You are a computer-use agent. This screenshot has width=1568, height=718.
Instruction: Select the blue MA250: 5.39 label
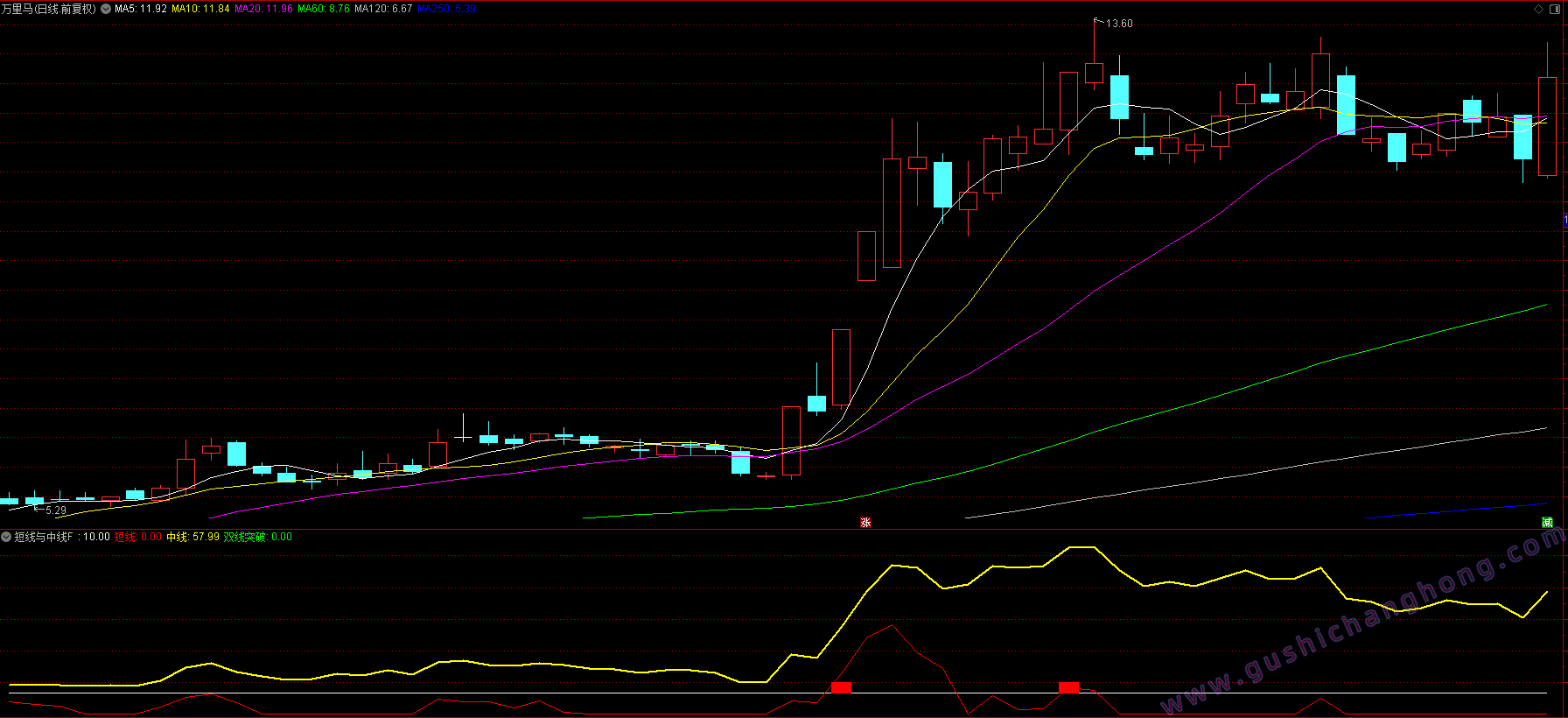click(x=447, y=9)
